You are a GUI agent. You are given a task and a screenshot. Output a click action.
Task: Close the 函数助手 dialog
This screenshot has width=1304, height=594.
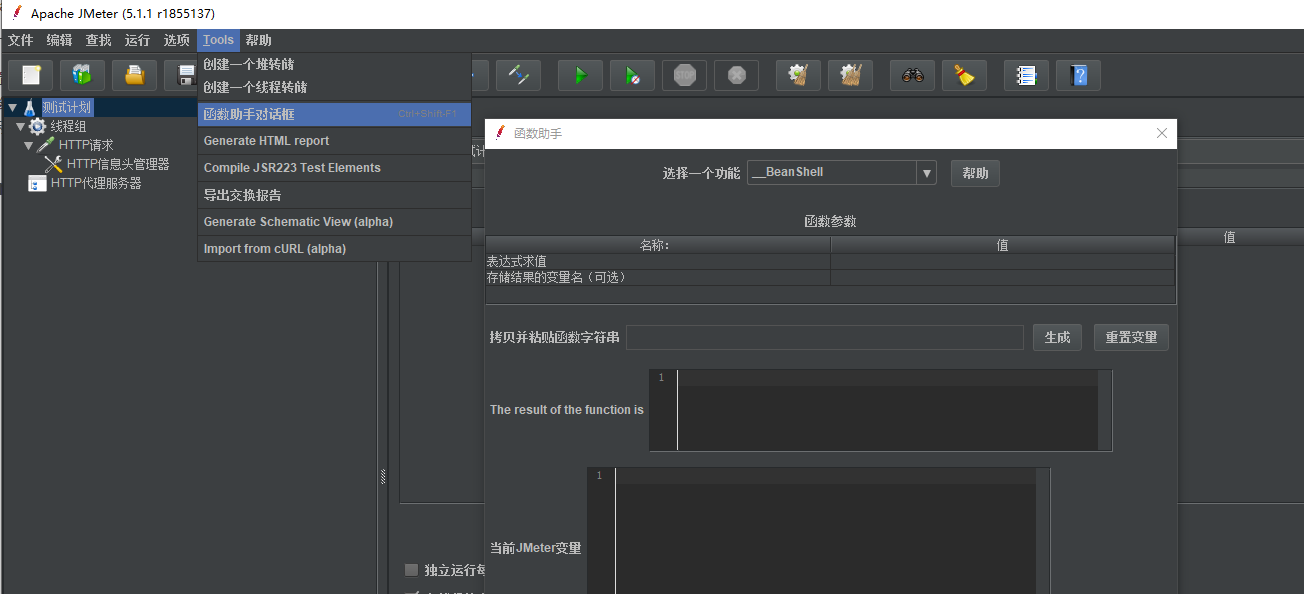click(x=1161, y=133)
